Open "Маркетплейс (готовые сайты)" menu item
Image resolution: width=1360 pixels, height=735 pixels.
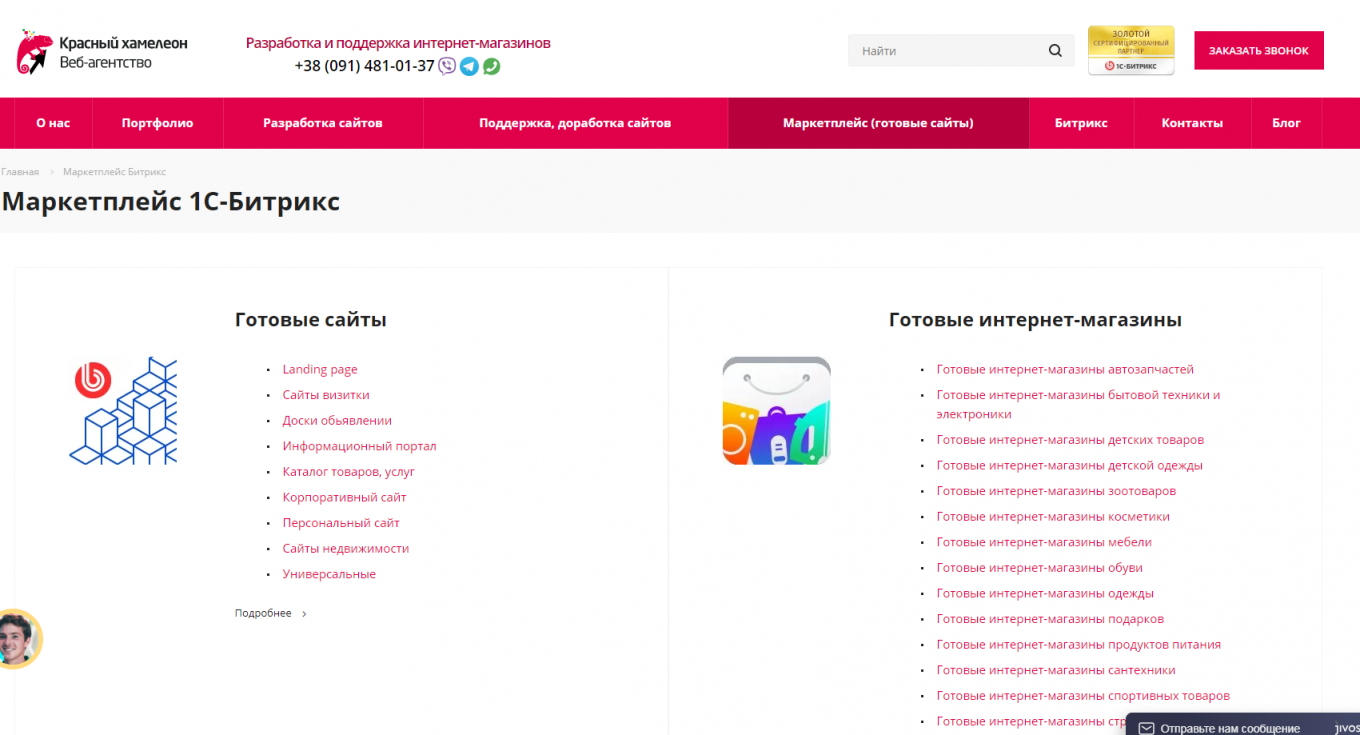tap(878, 123)
